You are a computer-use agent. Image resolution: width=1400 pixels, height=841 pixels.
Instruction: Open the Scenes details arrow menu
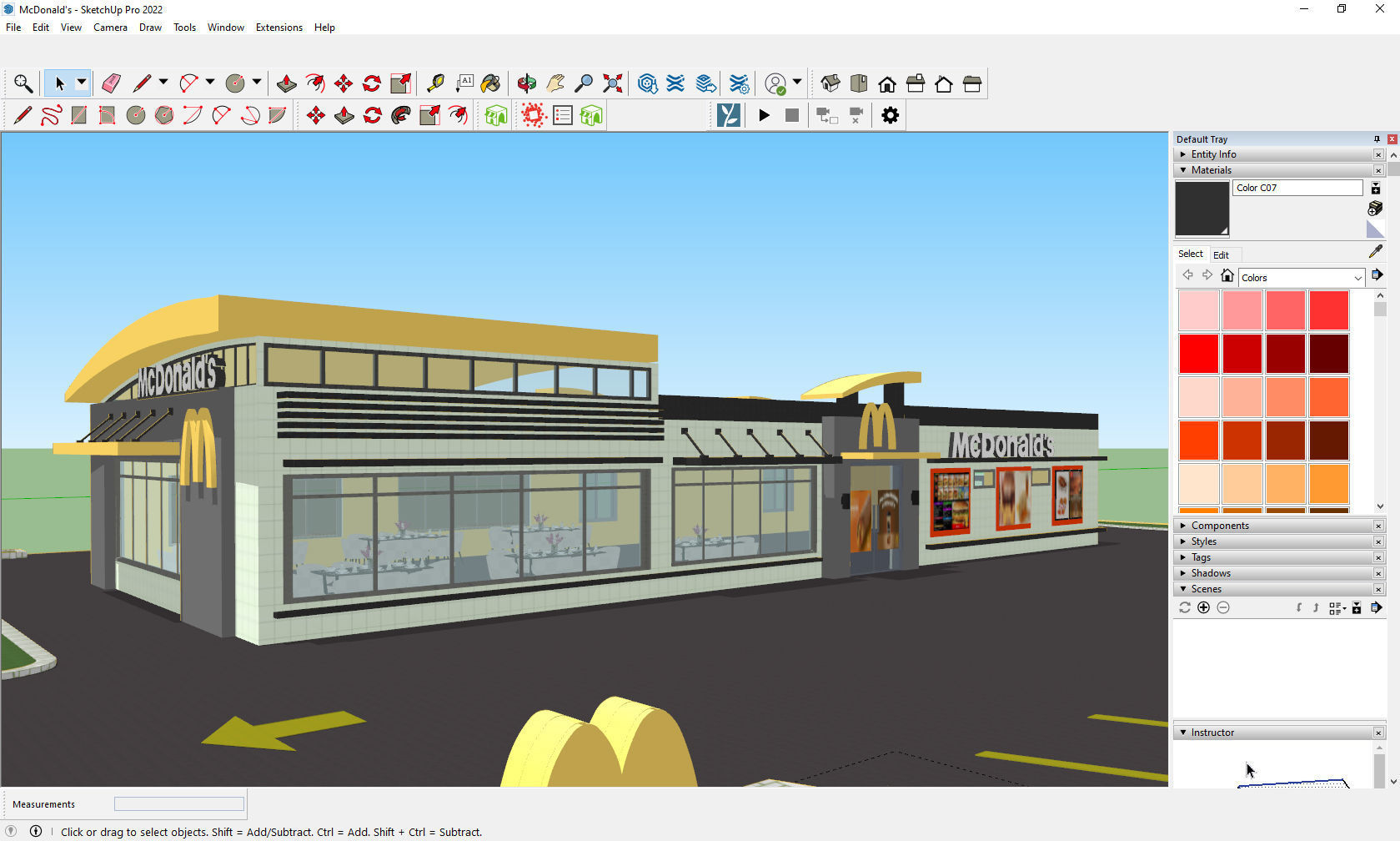(x=1377, y=607)
